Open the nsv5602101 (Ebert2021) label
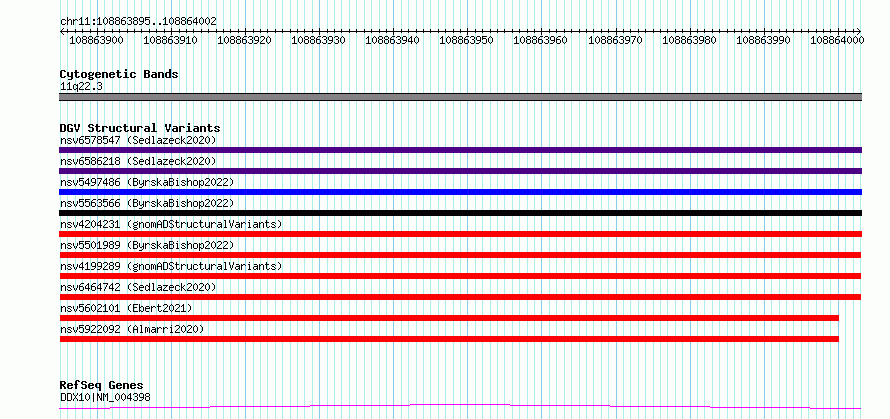The image size is (890, 419). 126,308
